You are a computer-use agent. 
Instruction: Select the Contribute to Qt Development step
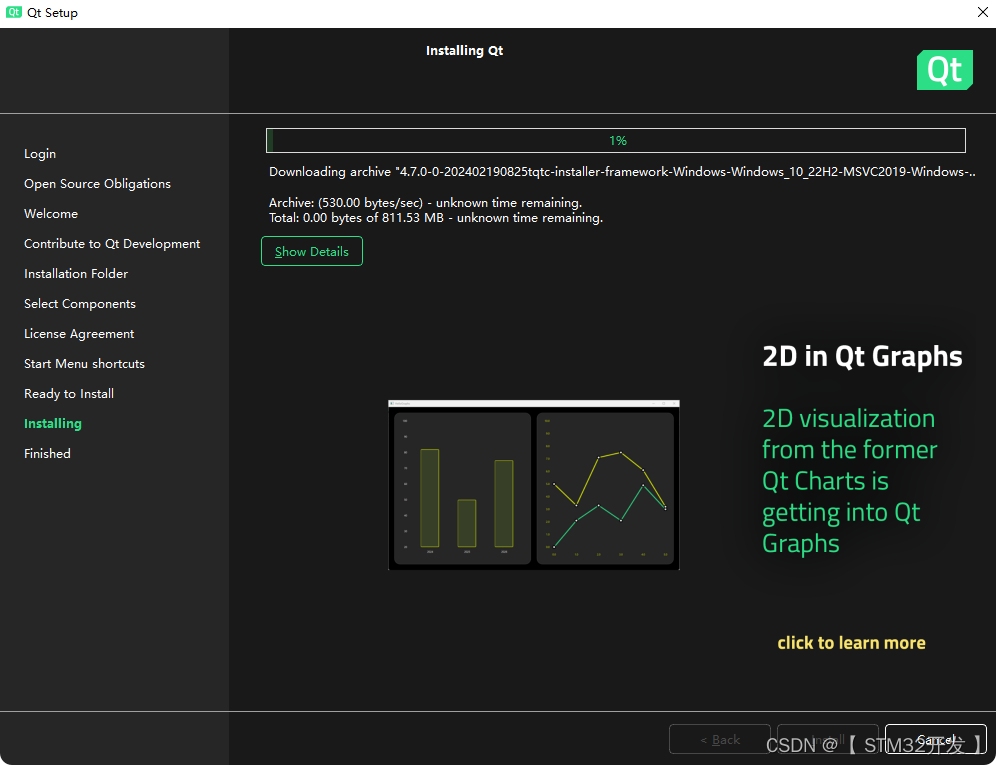[x=112, y=243]
